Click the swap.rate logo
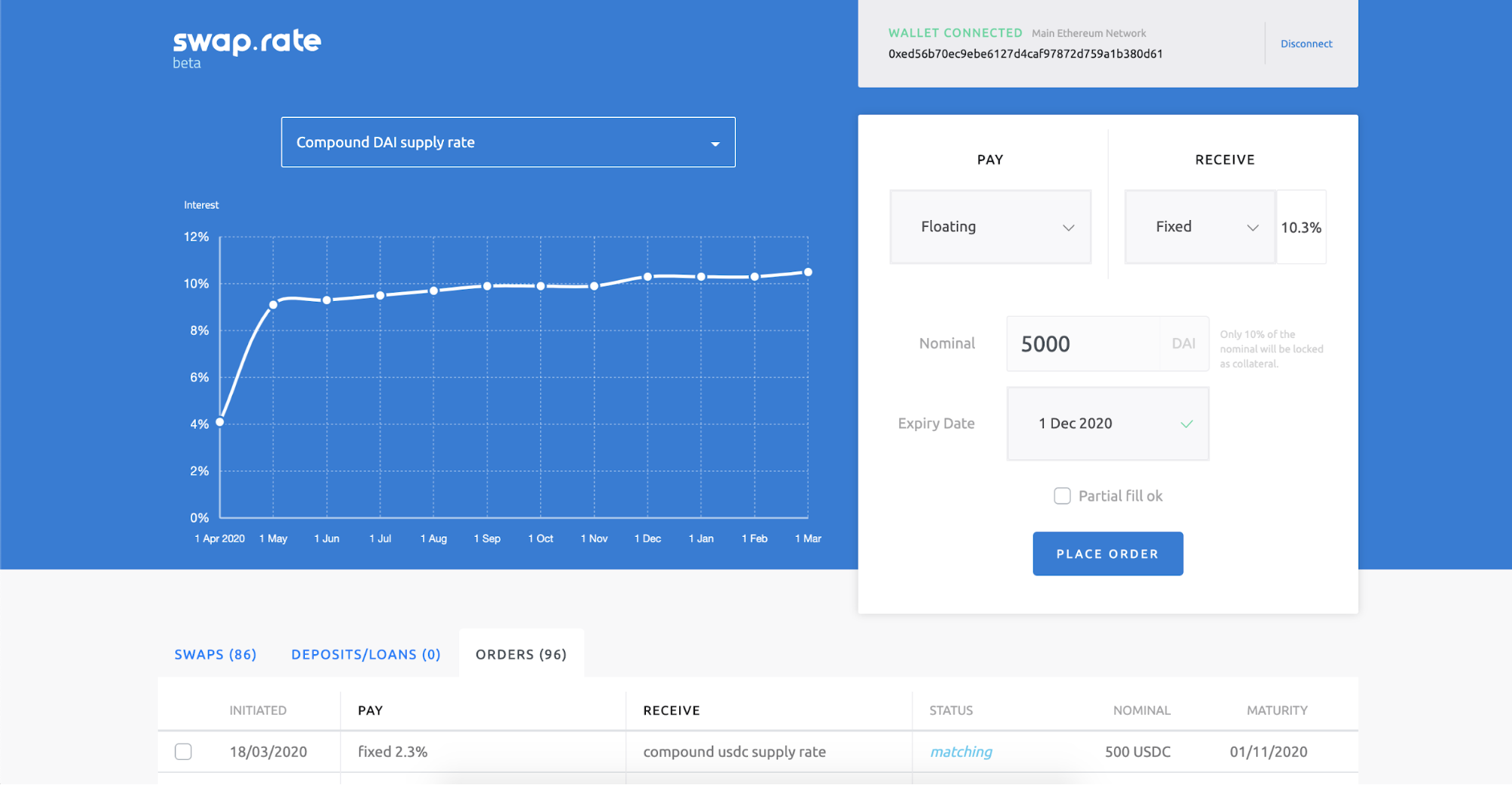 247,42
